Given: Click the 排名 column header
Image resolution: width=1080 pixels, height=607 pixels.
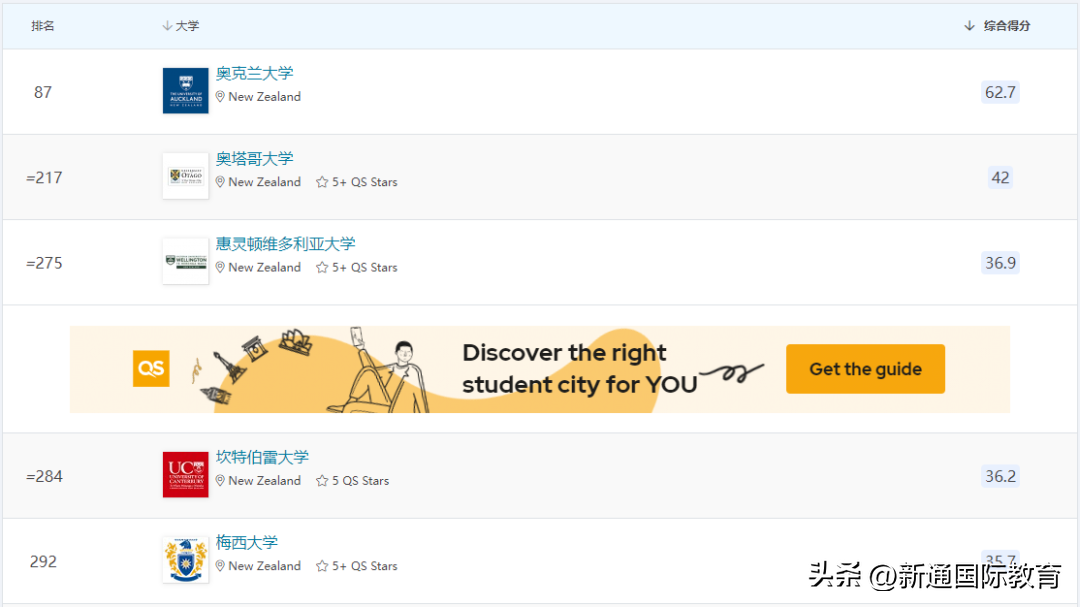Looking at the screenshot, I should (x=43, y=25).
